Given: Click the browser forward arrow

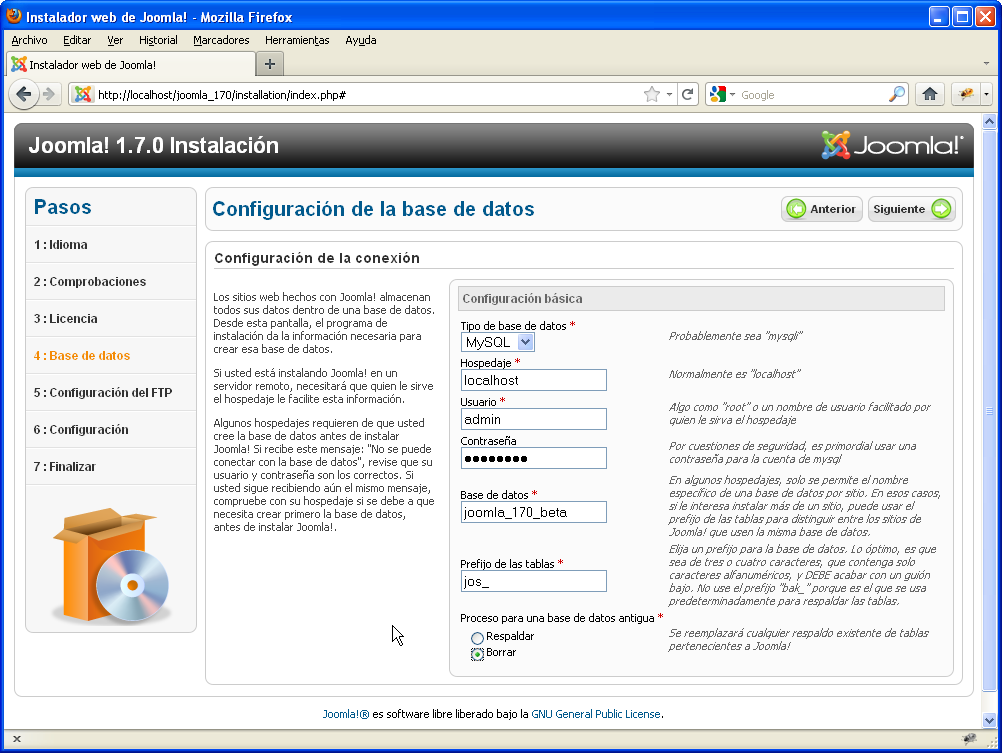Looking at the screenshot, I should point(49,95).
